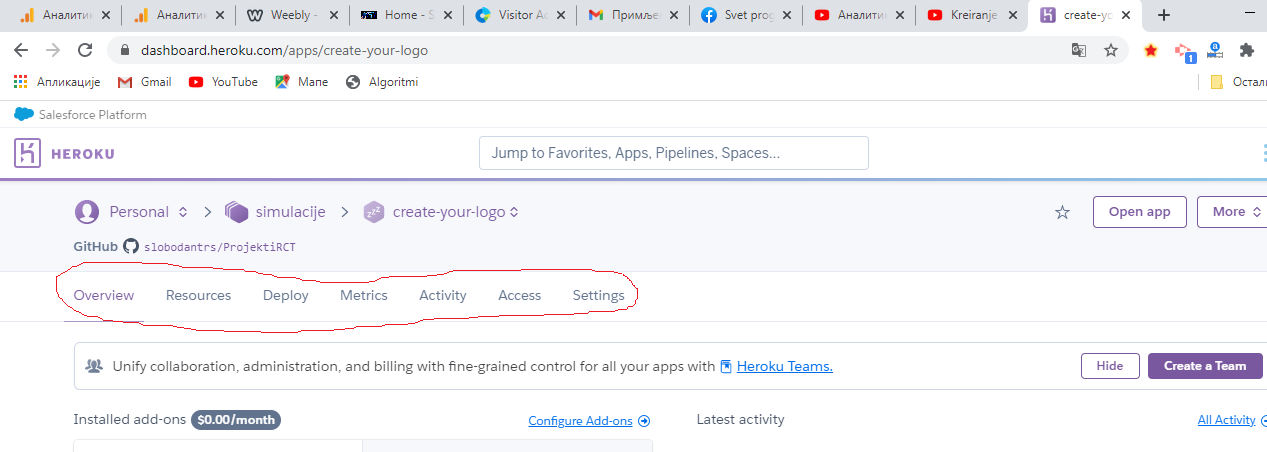Expand the Personal account switcher
Viewport: 1267px width, 452px height.
click(183, 212)
